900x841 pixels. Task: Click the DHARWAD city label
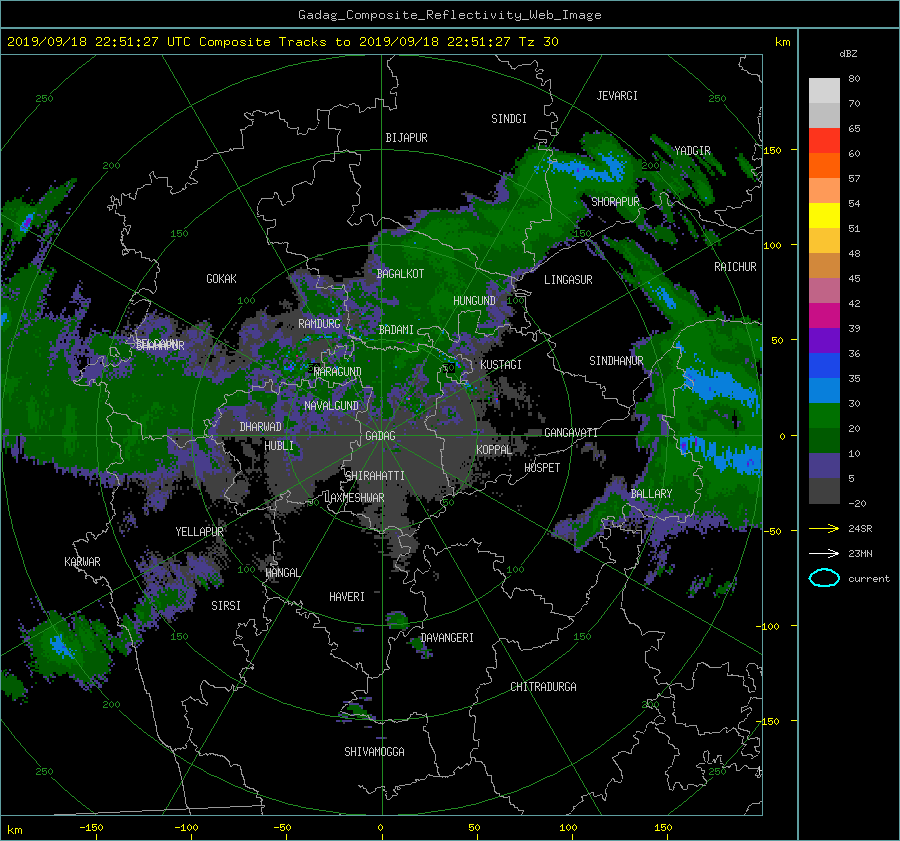260,427
